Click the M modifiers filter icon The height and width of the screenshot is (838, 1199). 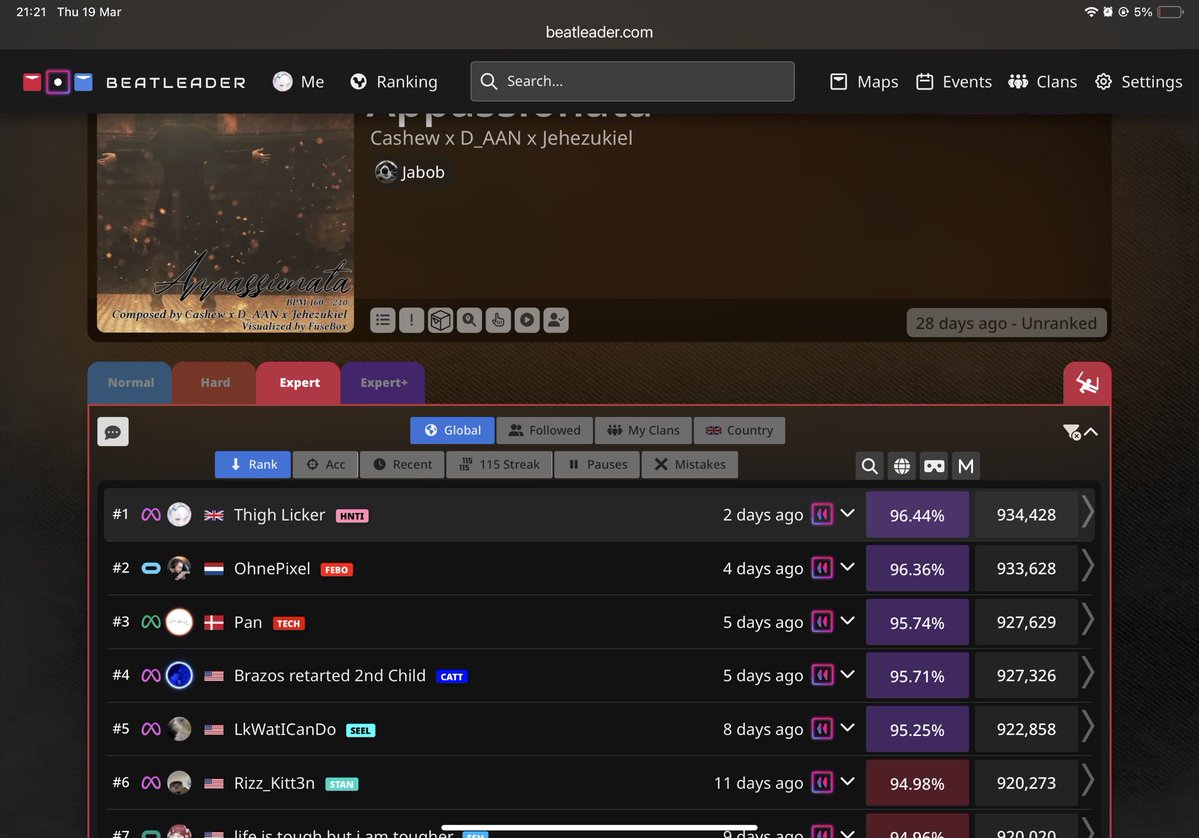point(966,466)
